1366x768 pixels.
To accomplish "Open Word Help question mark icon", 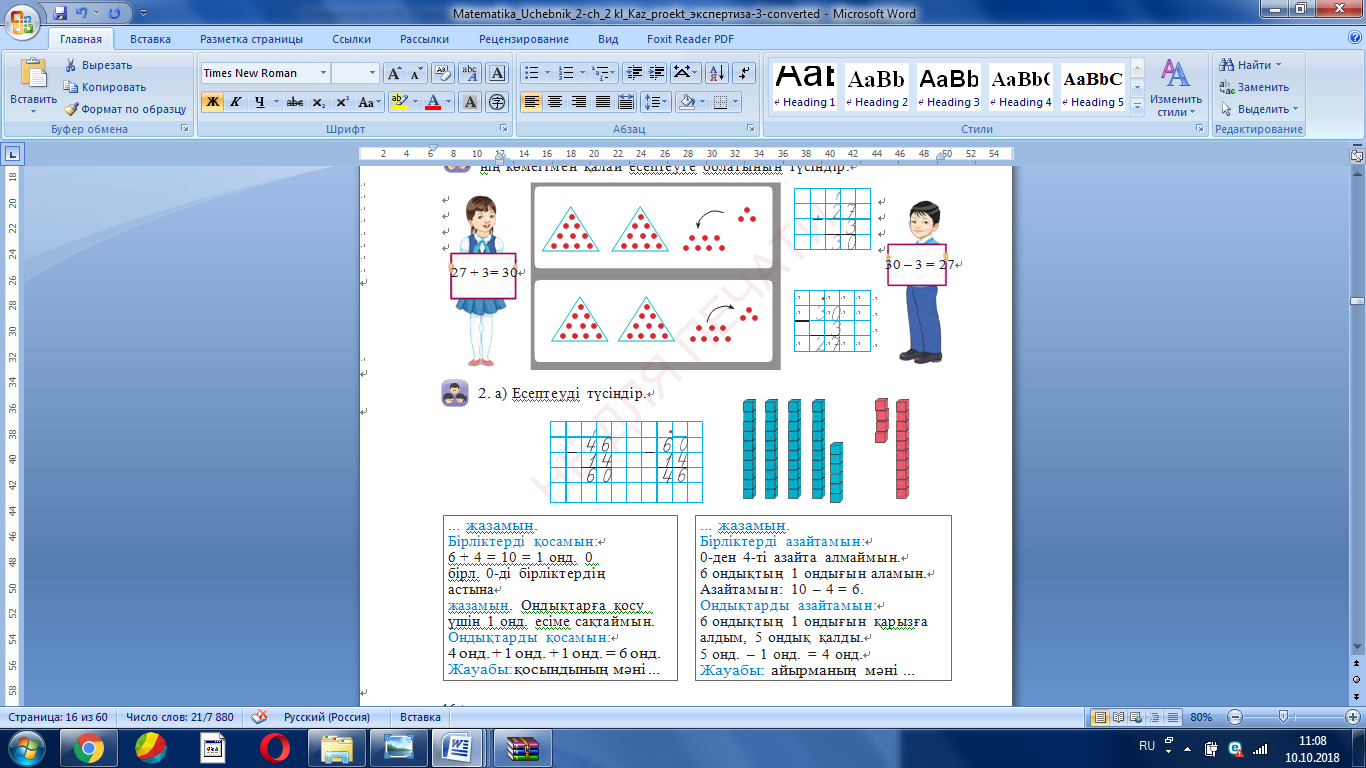I will tap(1353, 39).
